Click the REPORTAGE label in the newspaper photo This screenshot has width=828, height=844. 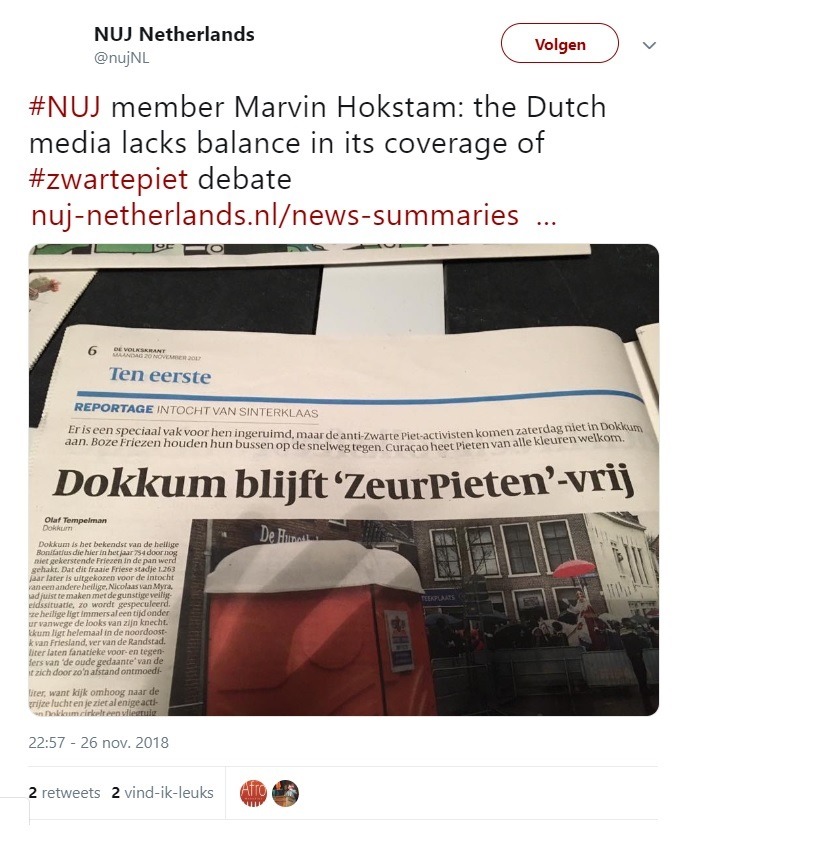point(114,408)
